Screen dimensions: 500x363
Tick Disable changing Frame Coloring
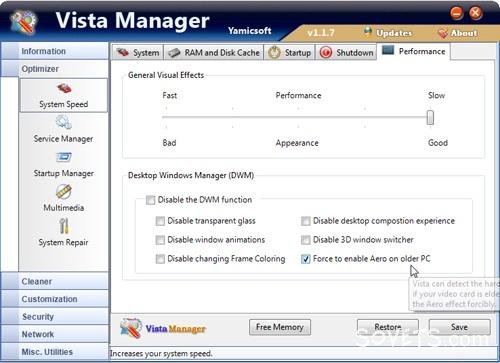click(160, 259)
